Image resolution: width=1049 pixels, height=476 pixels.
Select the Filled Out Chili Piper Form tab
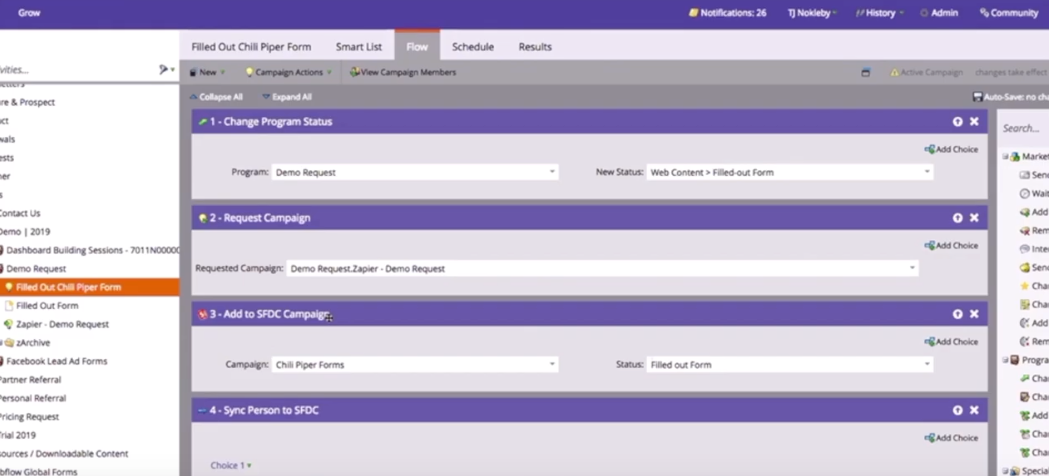click(x=251, y=47)
